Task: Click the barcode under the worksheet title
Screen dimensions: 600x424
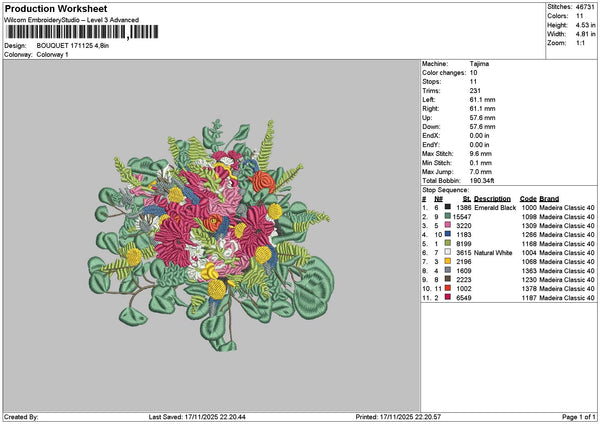Action: (x=81, y=32)
